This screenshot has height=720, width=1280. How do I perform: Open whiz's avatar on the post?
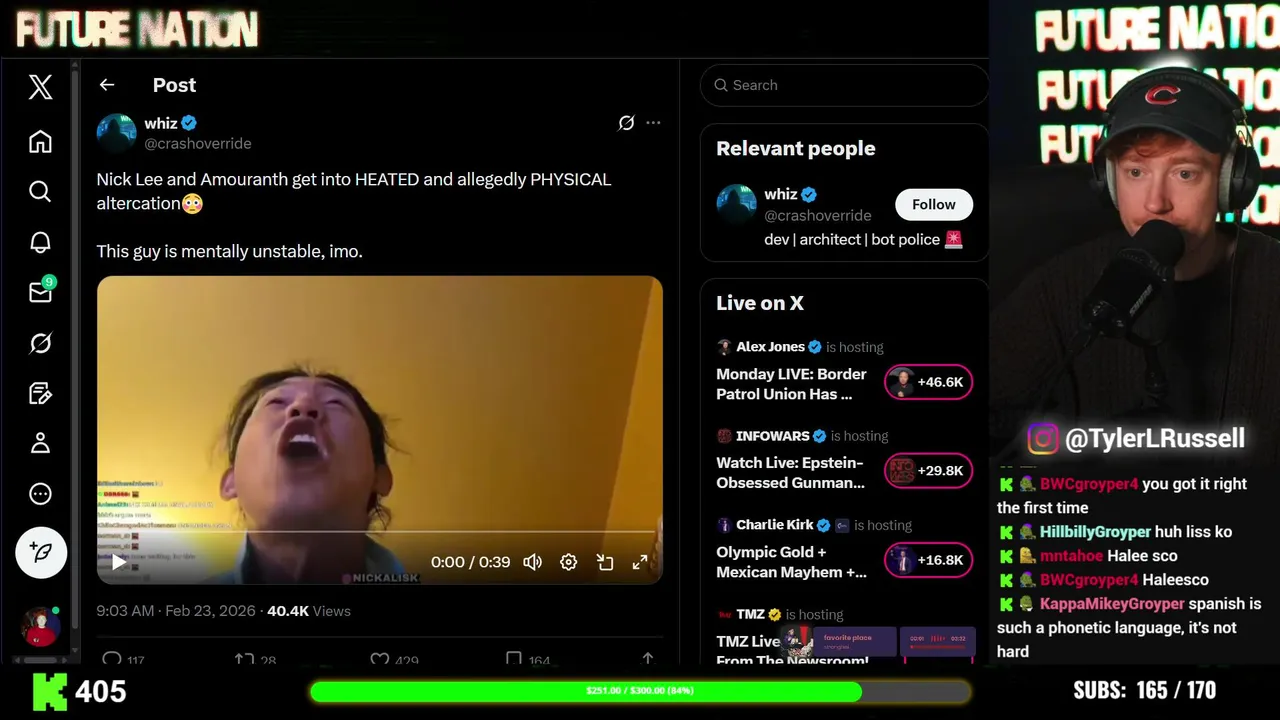[116, 133]
